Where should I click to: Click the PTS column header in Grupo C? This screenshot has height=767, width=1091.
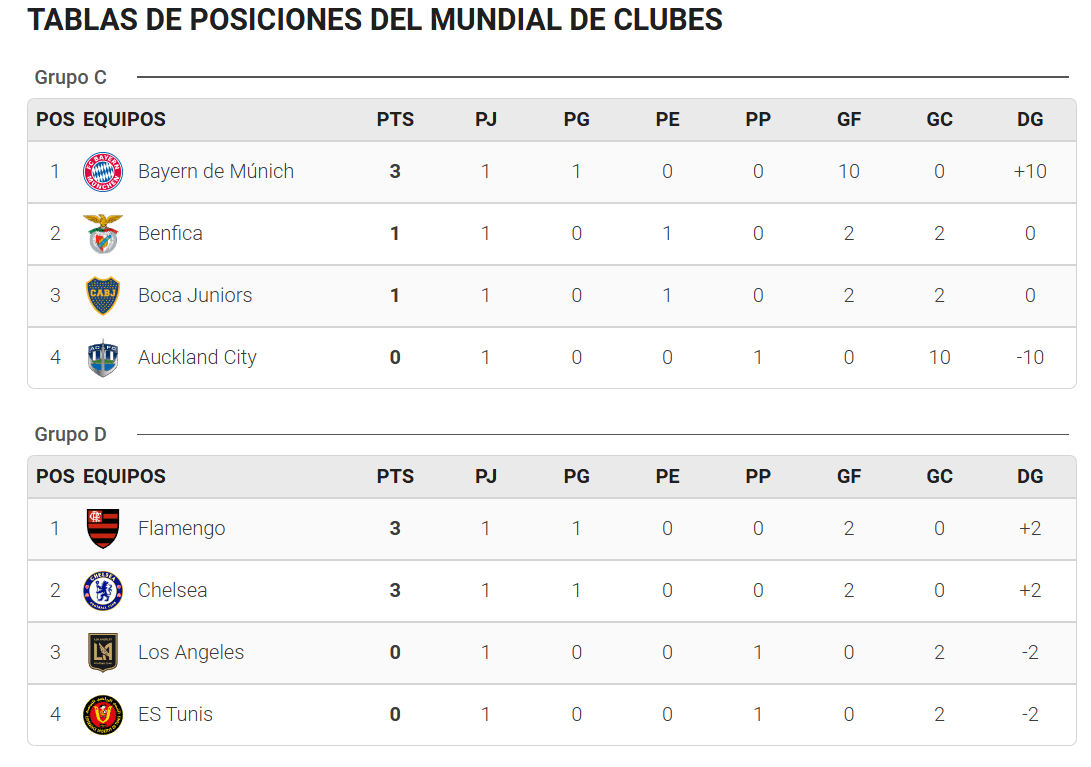(x=395, y=120)
